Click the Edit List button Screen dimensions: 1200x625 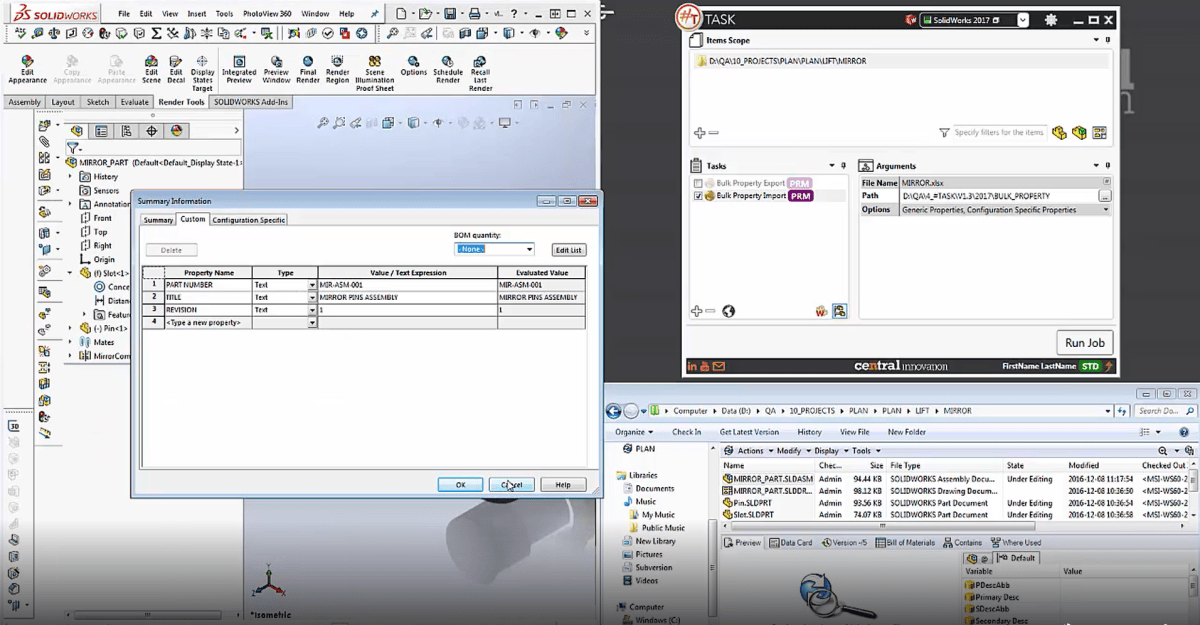click(x=568, y=250)
